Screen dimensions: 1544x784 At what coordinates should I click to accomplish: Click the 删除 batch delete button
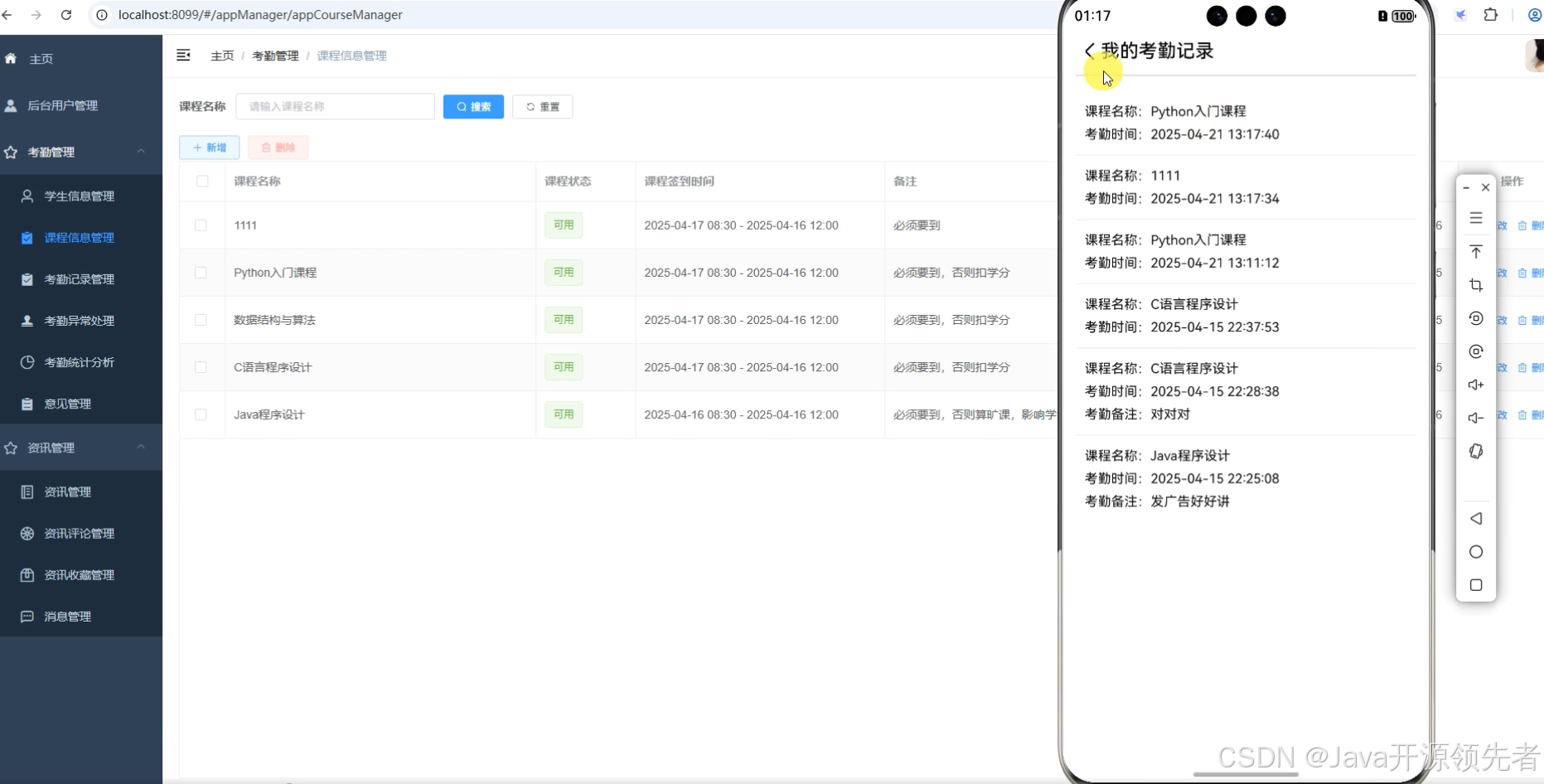[x=278, y=148]
